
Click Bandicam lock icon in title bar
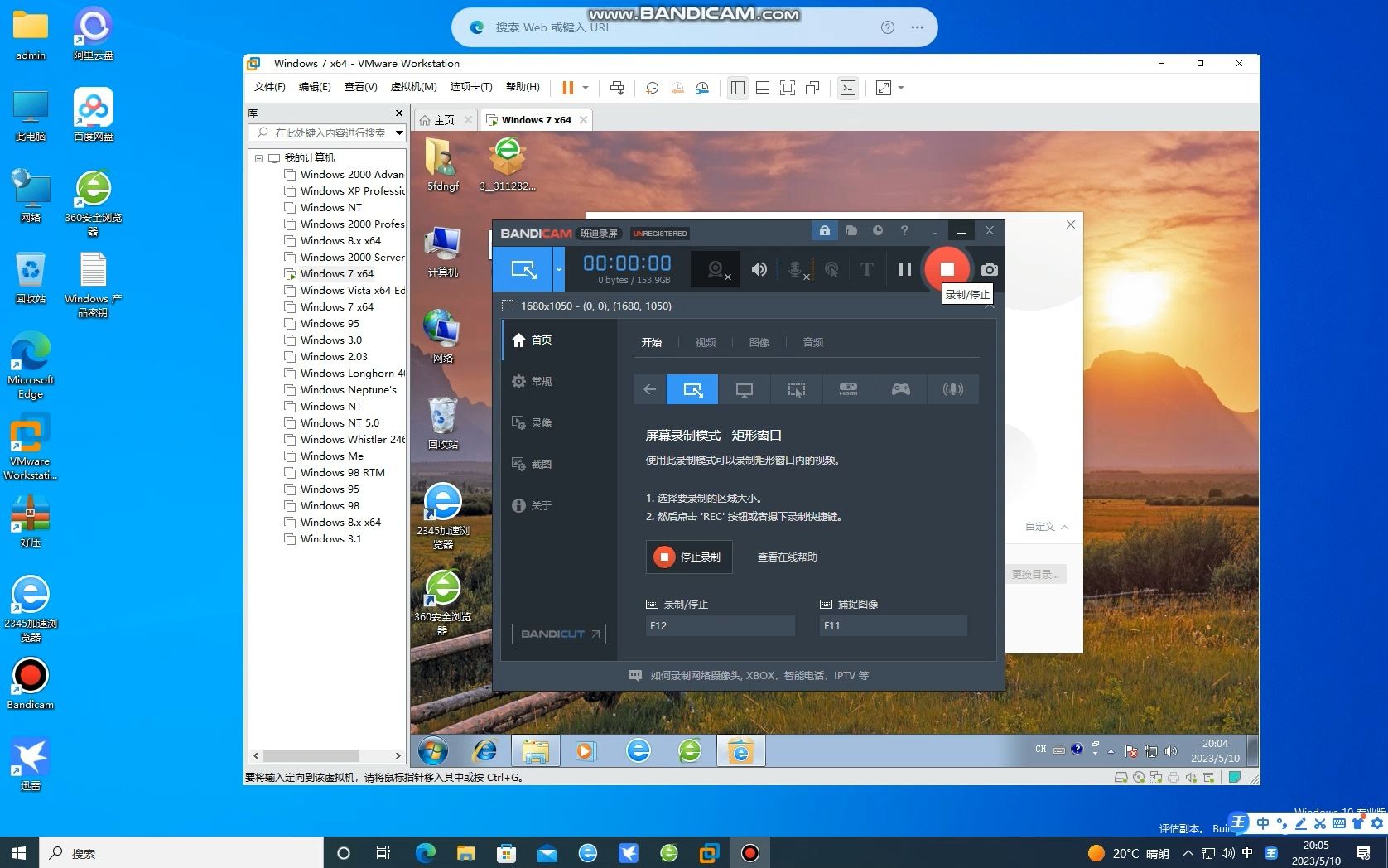[x=824, y=231]
